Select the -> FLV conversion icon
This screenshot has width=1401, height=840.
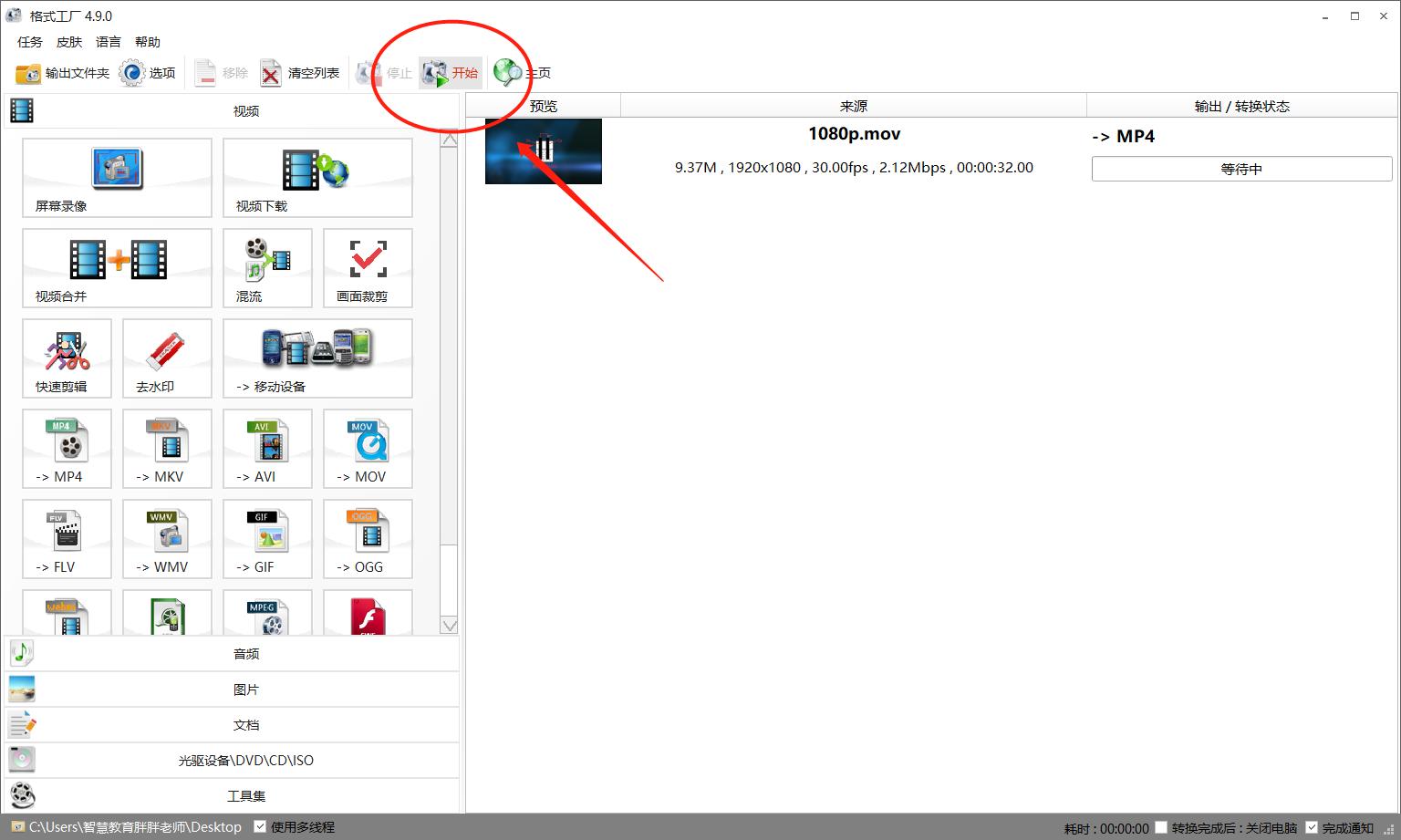[67, 539]
